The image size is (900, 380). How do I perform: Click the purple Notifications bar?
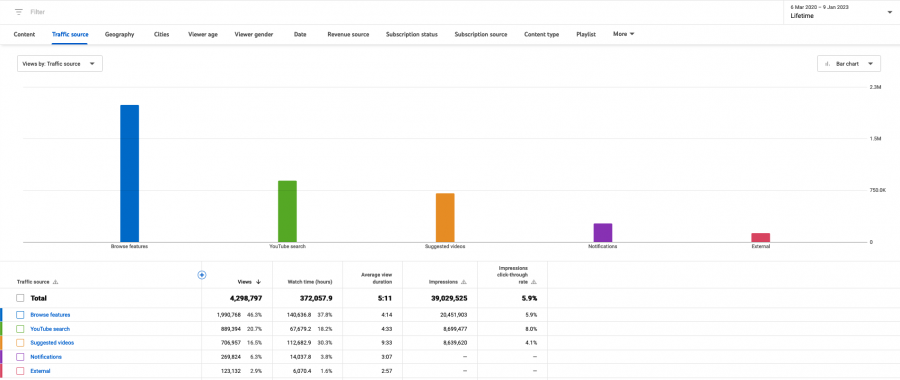point(603,232)
